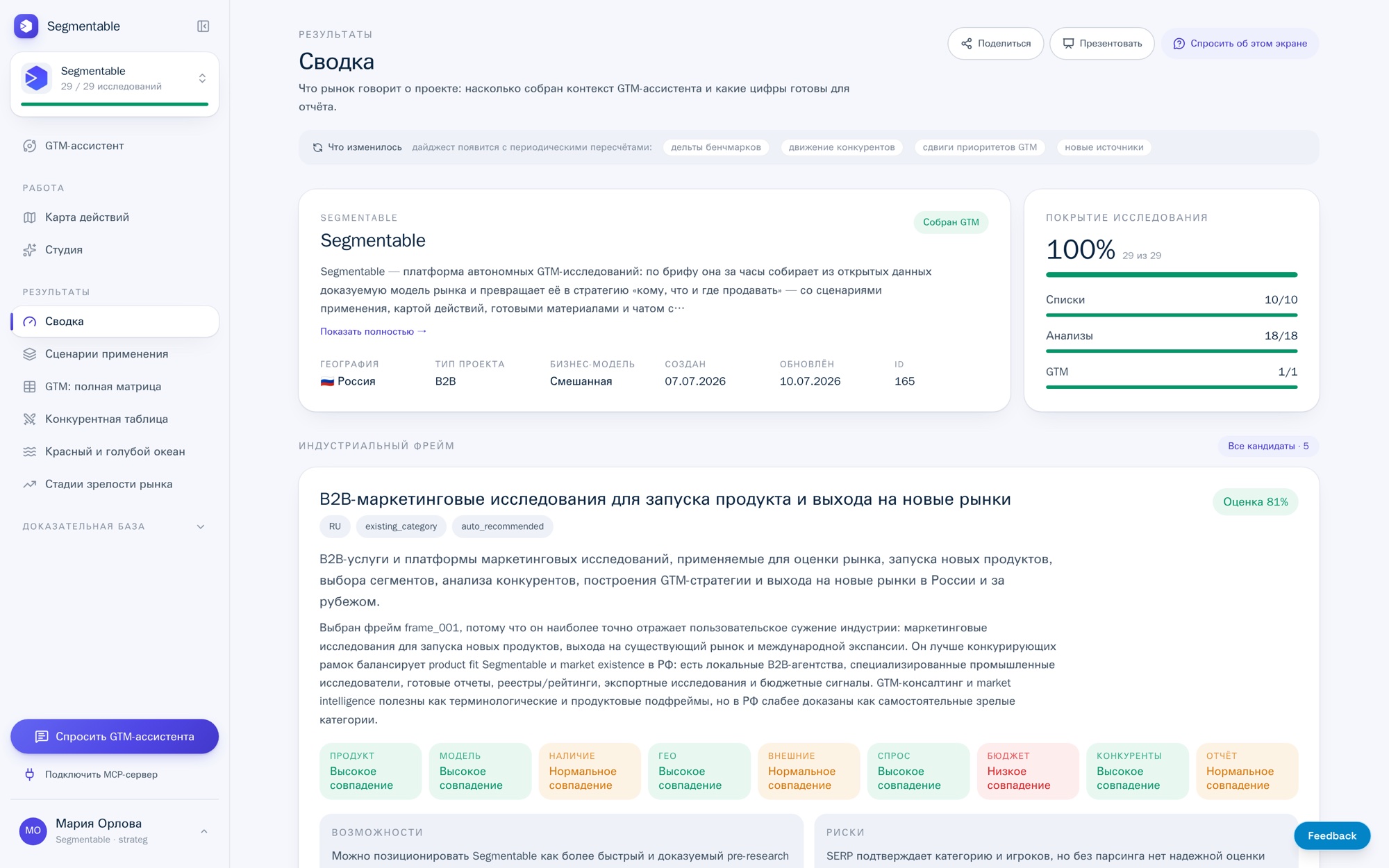The image size is (1389, 868).
Task: Click the GTM полная матрица table icon
Action: click(x=29, y=387)
